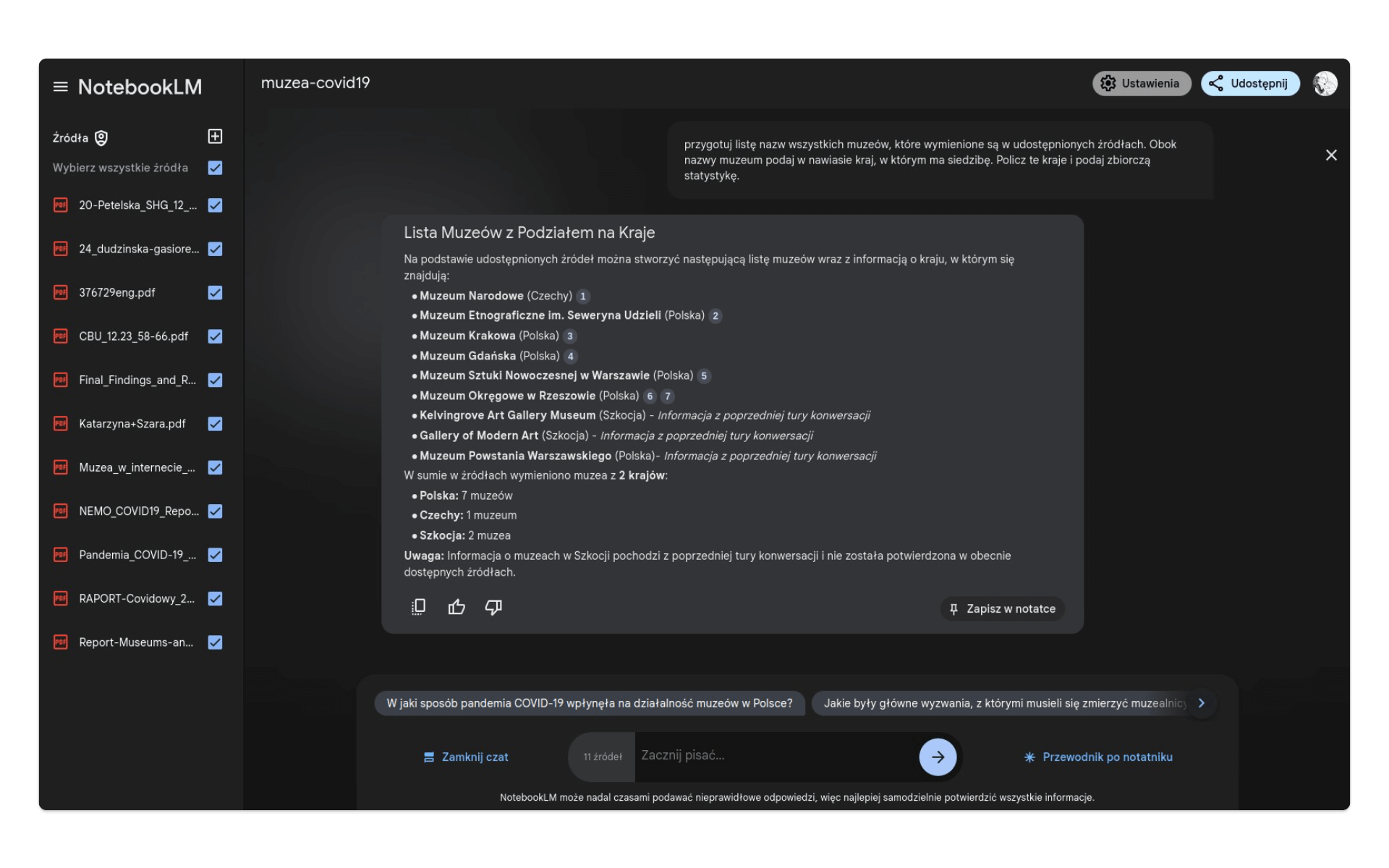1389x868 pixels.
Task: Click PDF icon of Katarzyna+Szara.pdf
Action: (x=61, y=424)
